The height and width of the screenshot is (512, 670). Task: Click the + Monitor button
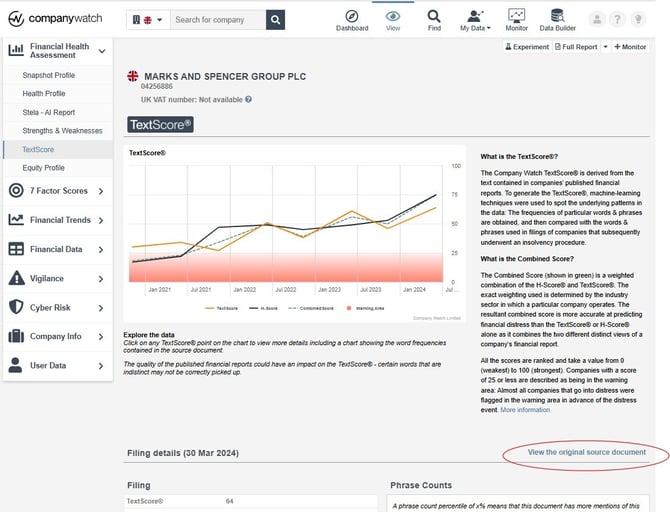[x=630, y=47]
